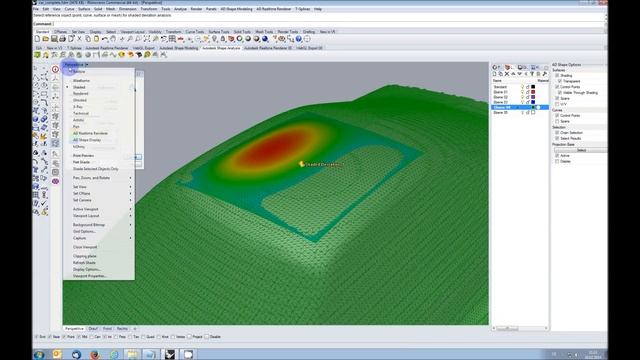Click the New file icon in Standard toolbar
This screenshot has height=360, width=640.
pos(37,39)
